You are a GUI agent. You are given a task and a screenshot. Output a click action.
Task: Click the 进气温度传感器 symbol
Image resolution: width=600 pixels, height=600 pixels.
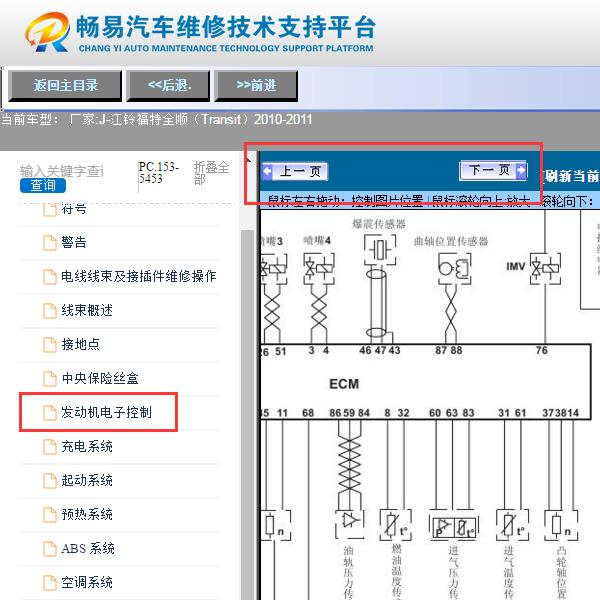[512, 525]
